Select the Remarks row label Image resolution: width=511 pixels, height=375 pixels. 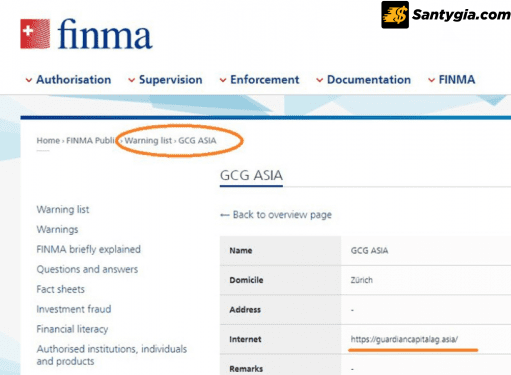coord(246,369)
